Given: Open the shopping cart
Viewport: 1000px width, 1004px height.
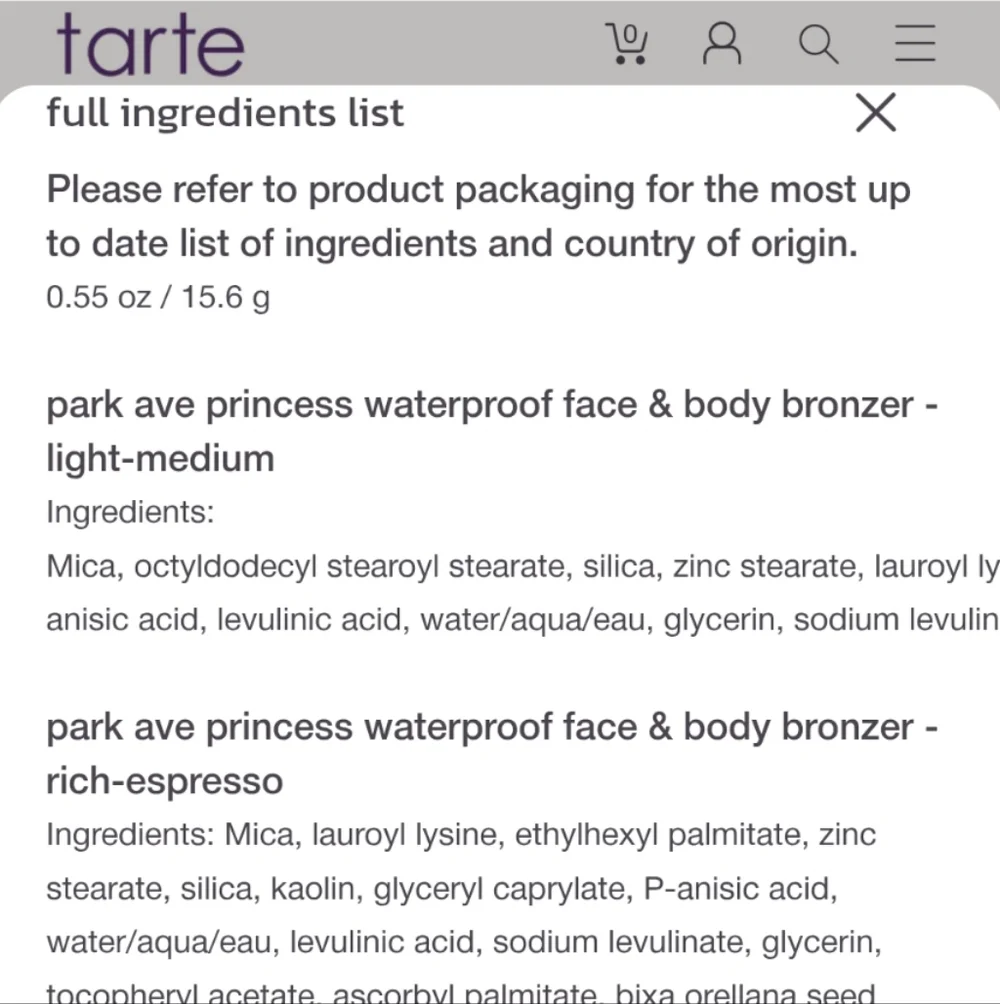Looking at the screenshot, I should point(626,44).
